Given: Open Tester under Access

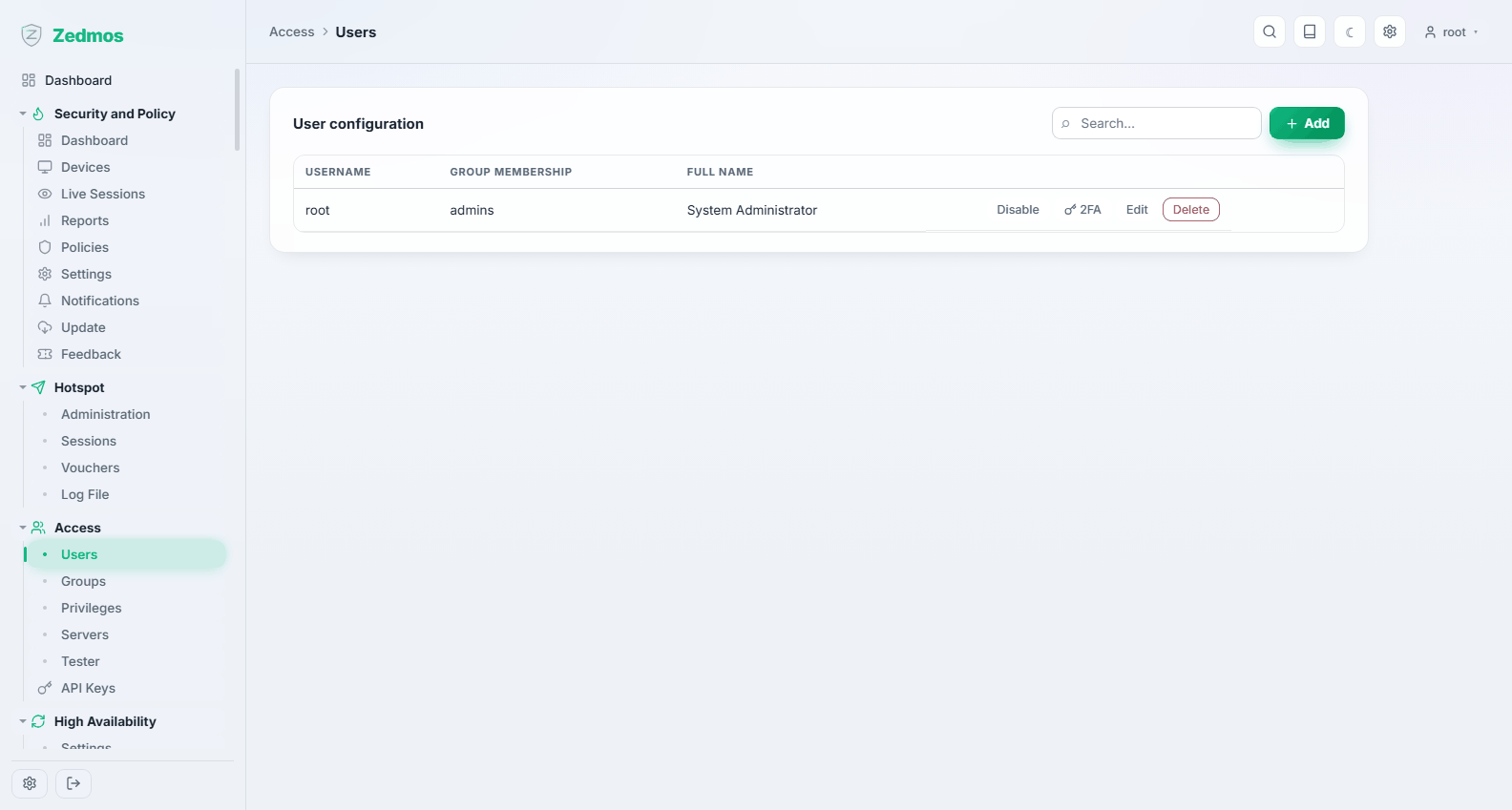Looking at the screenshot, I should pyautogui.click(x=79, y=661).
